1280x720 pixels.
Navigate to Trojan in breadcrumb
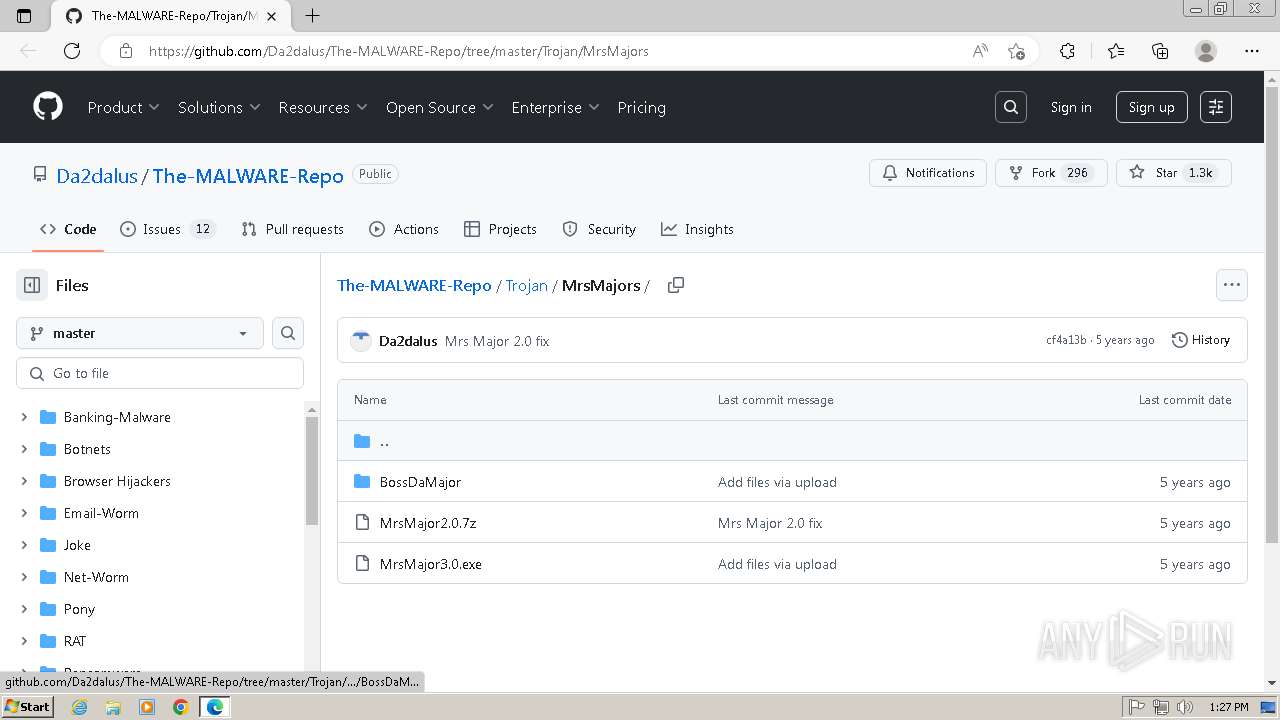526,285
